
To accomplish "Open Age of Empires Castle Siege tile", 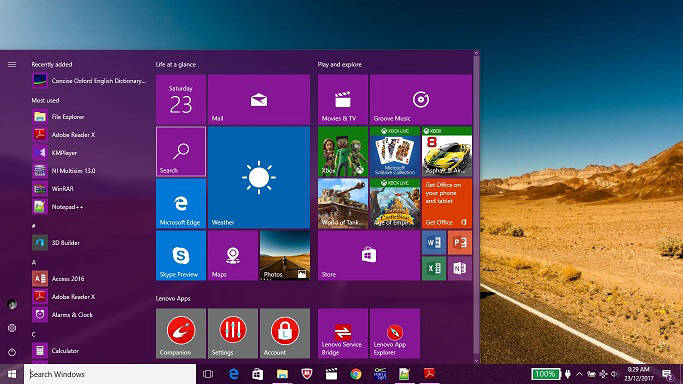I will click(x=395, y=203).
